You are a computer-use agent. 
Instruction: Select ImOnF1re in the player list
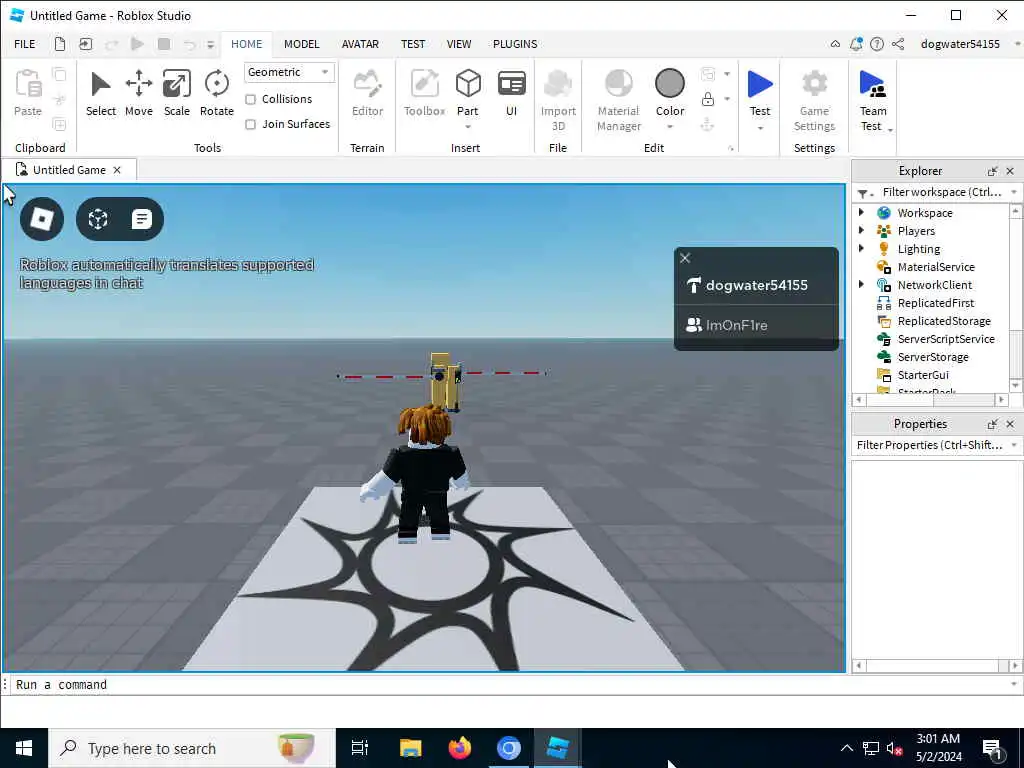point(756,325)
